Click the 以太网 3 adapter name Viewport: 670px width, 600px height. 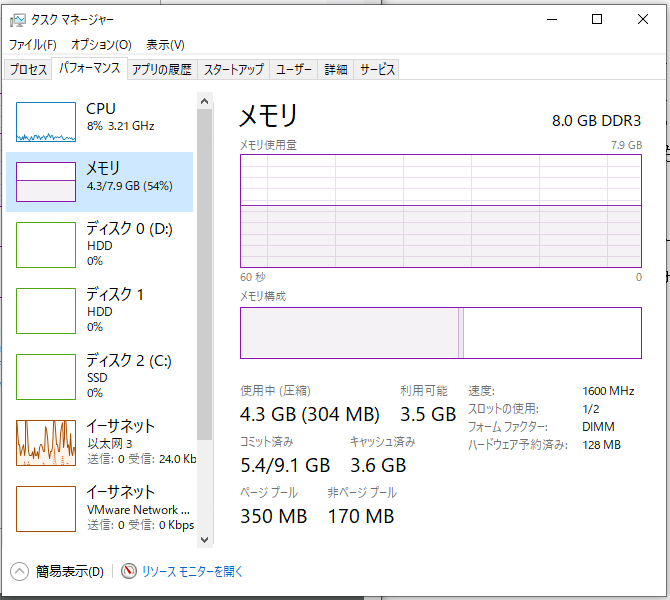click(110, 444)
